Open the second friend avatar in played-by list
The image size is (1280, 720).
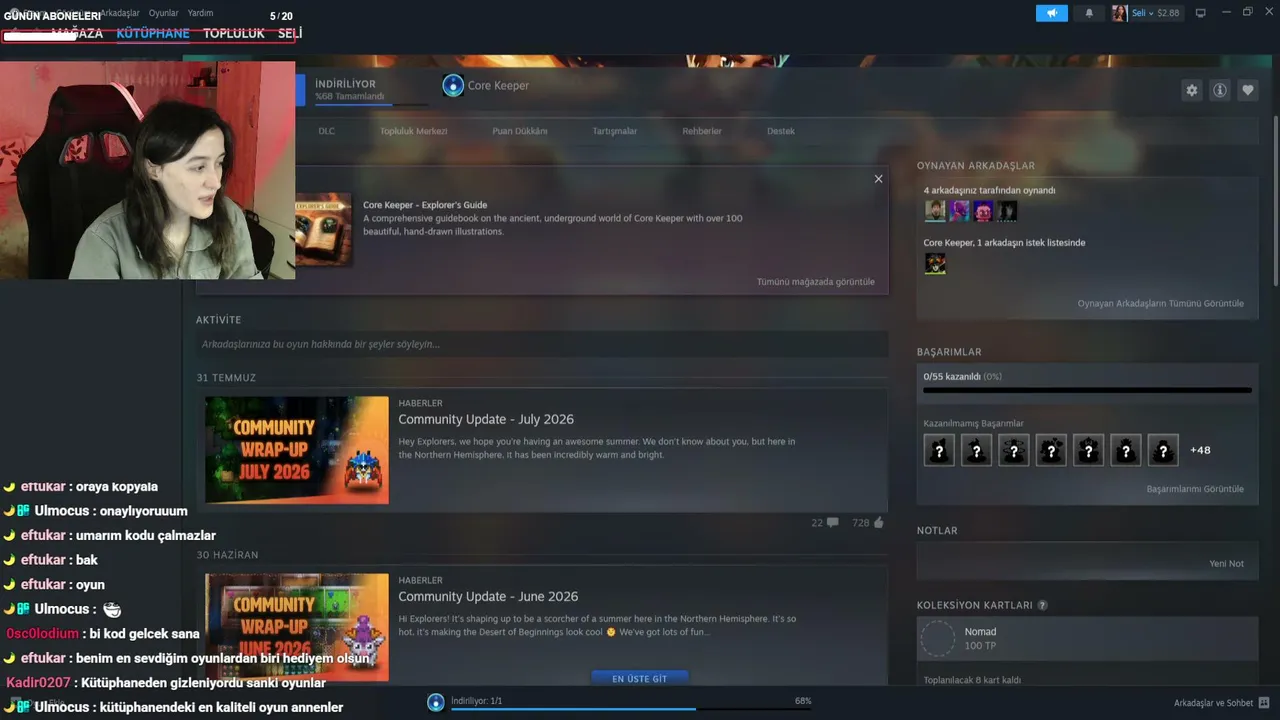click(x=959, y=211)
